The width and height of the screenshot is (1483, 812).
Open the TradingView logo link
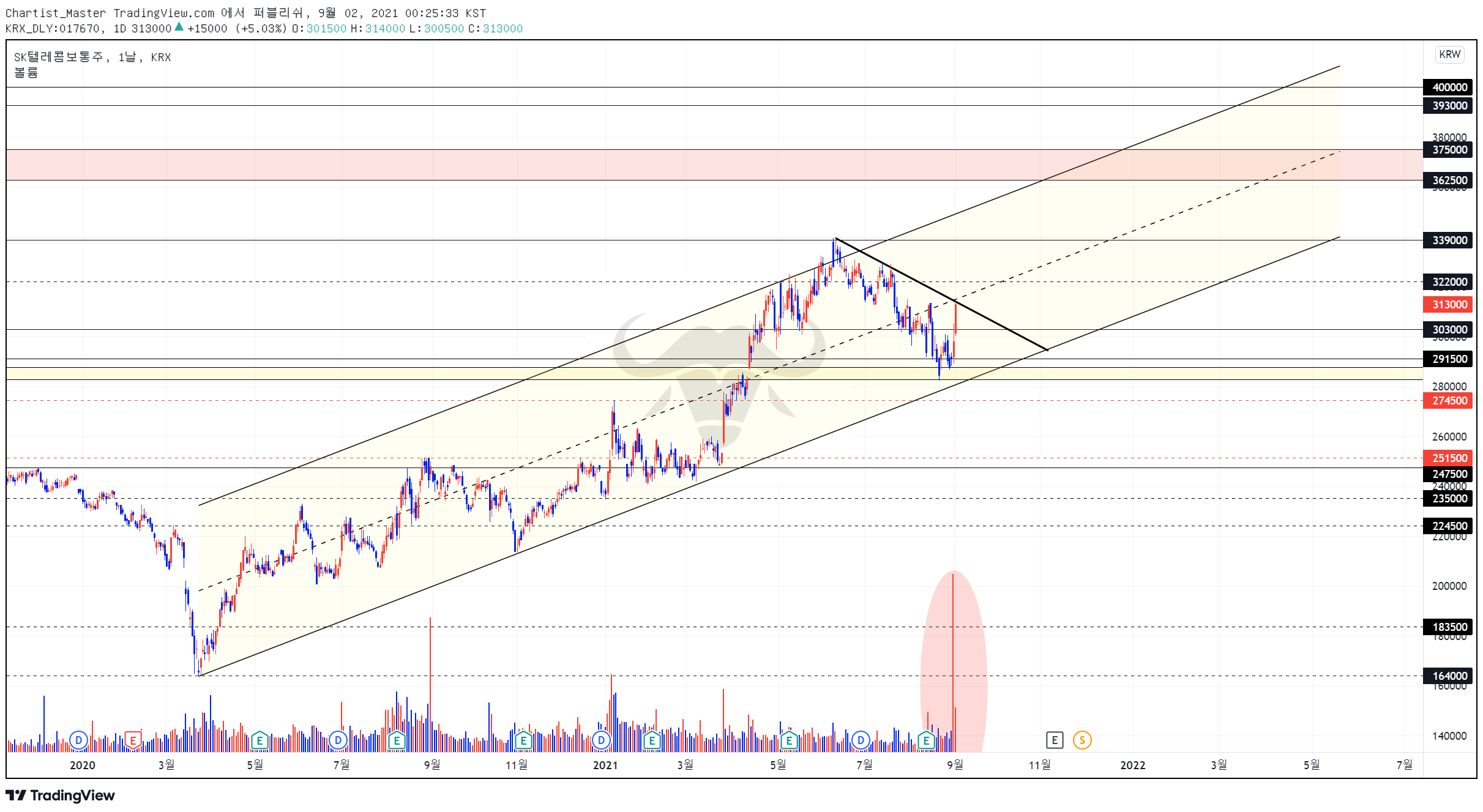(x=60, y=795)
